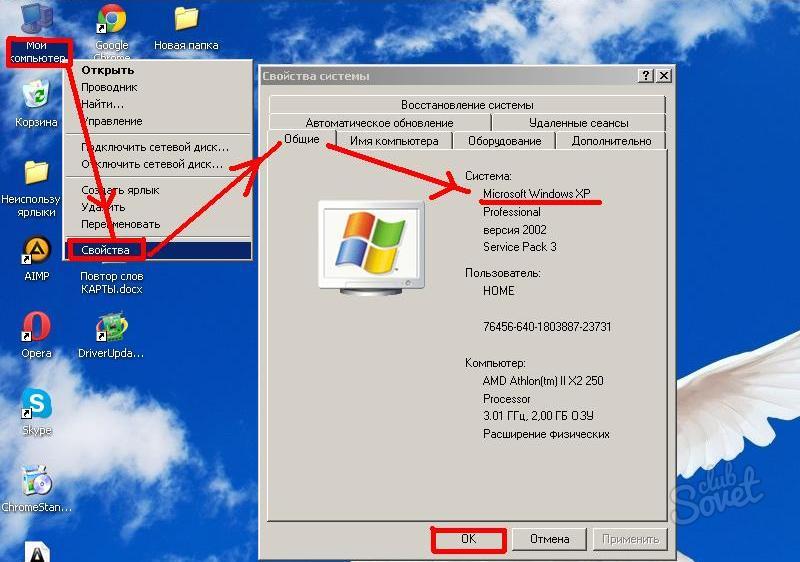Click the Свойства context menu item
800x562 pixels.
[105, 249]
